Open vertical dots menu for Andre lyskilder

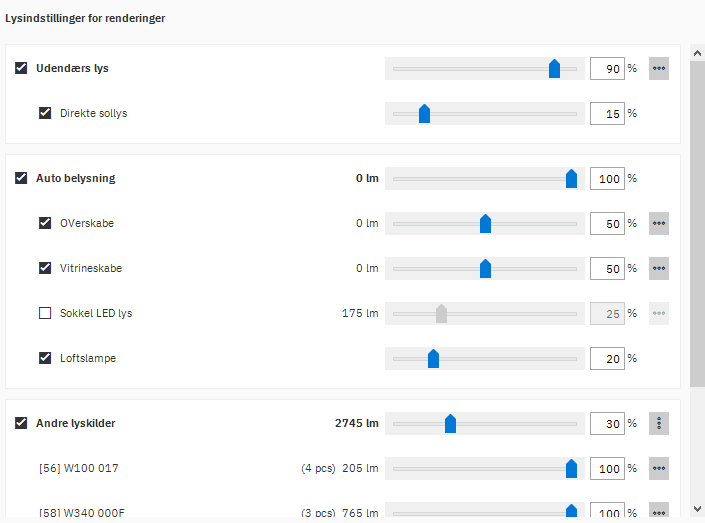click(658, 424)
